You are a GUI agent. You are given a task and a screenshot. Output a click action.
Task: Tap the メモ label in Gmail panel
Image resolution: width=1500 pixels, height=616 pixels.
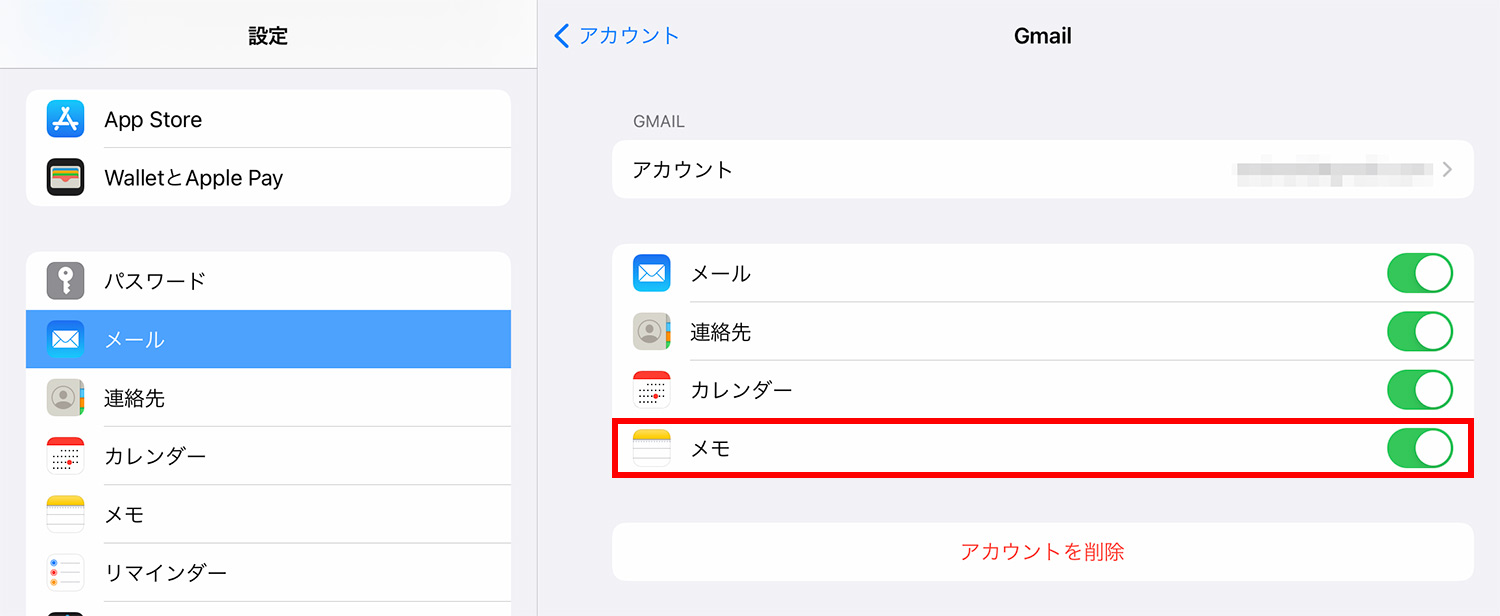pos(711,449)
